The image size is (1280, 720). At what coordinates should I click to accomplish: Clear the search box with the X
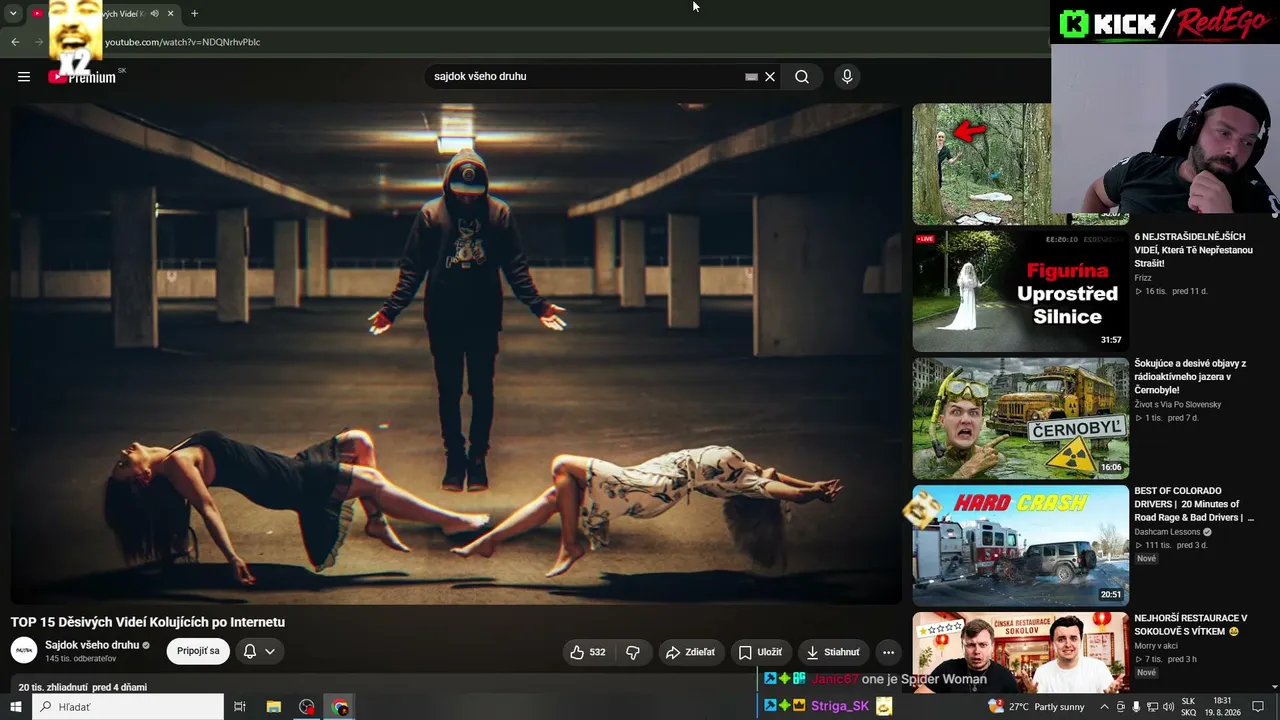click(770, 76)
